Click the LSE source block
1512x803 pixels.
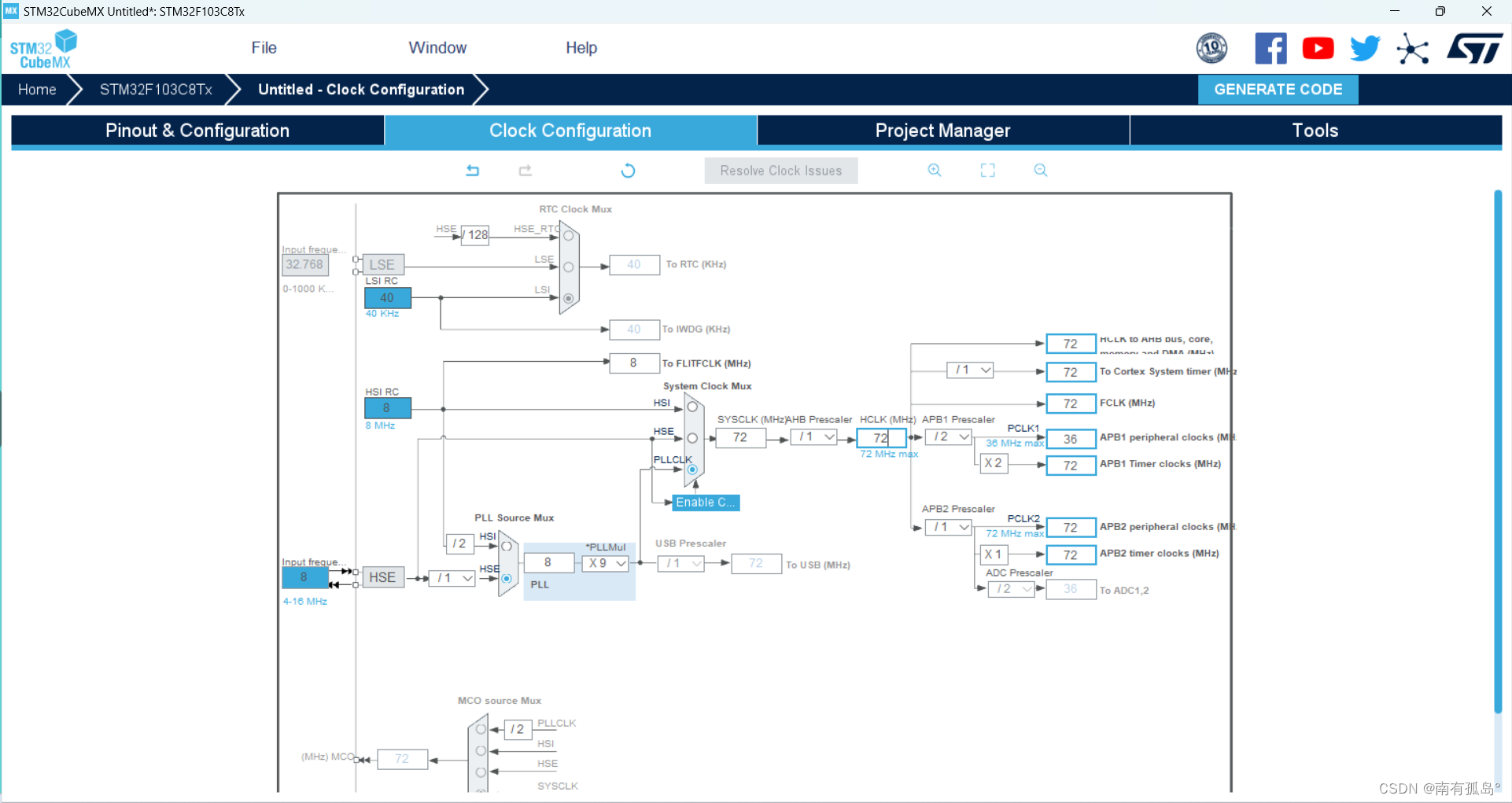pos(383,265)
